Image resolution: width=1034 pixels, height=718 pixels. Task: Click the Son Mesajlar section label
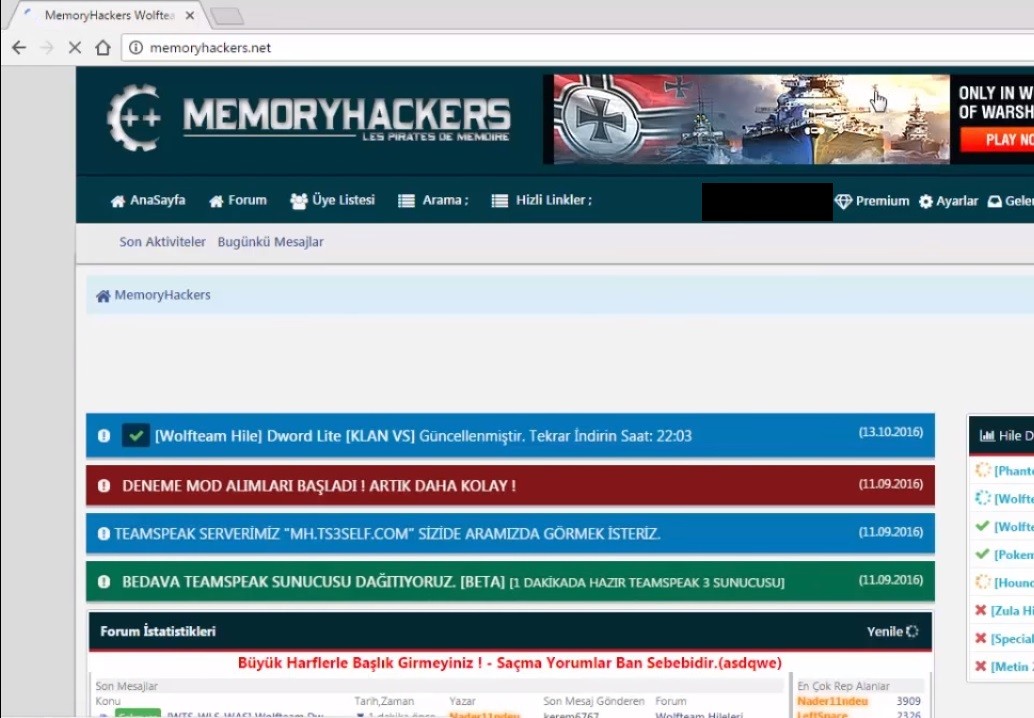pos(127,686)
